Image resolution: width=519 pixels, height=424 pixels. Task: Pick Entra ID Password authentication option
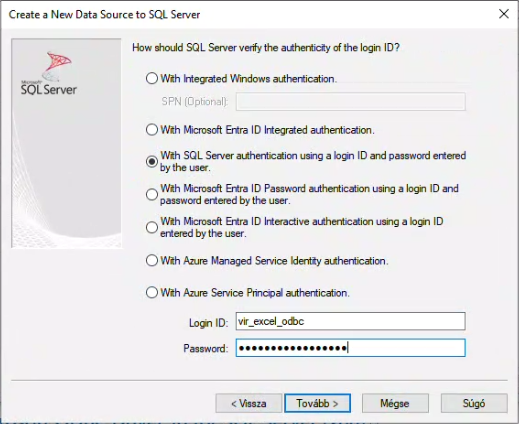152,194
